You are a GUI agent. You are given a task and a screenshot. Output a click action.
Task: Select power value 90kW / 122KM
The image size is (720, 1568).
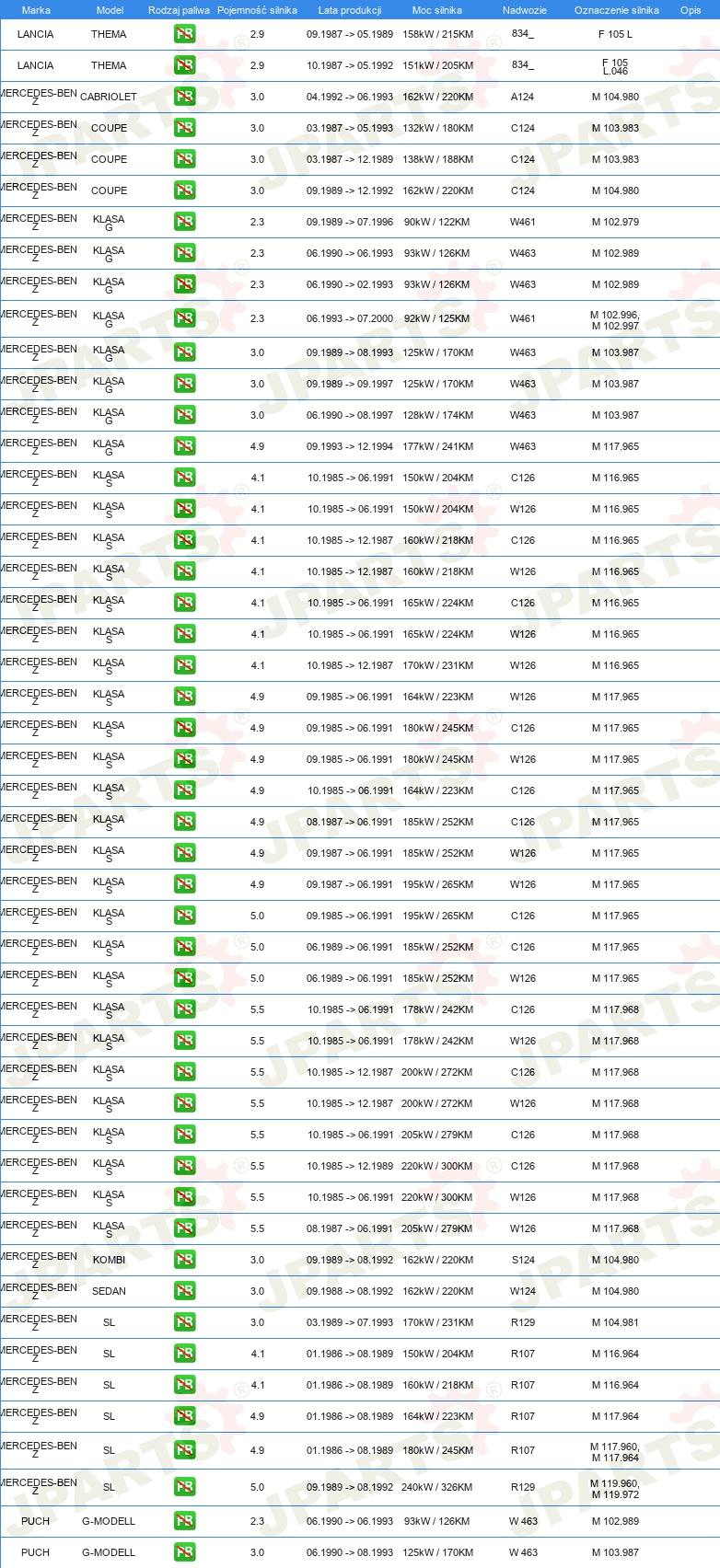click(436, 222)
